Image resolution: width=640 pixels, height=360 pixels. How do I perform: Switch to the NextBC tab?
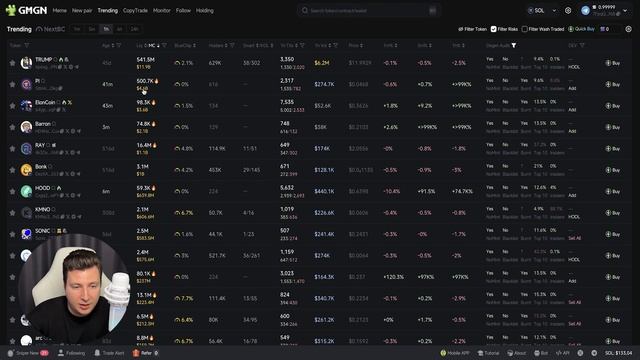[x=50, y=29]
